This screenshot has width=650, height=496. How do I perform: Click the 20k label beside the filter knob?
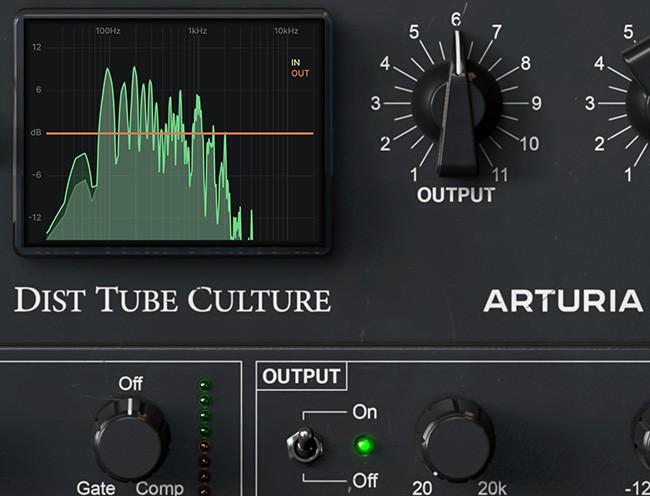coord(492,489)
